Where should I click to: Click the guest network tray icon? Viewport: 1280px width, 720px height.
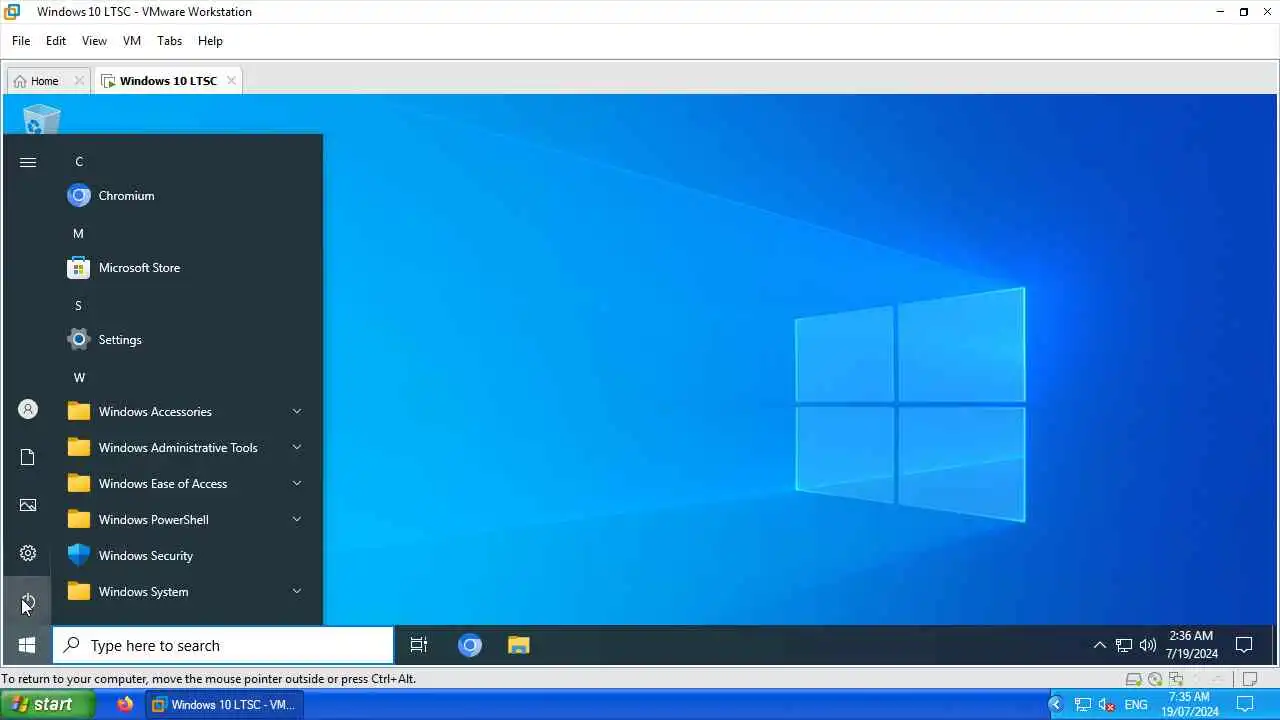tap(1124, 645)
